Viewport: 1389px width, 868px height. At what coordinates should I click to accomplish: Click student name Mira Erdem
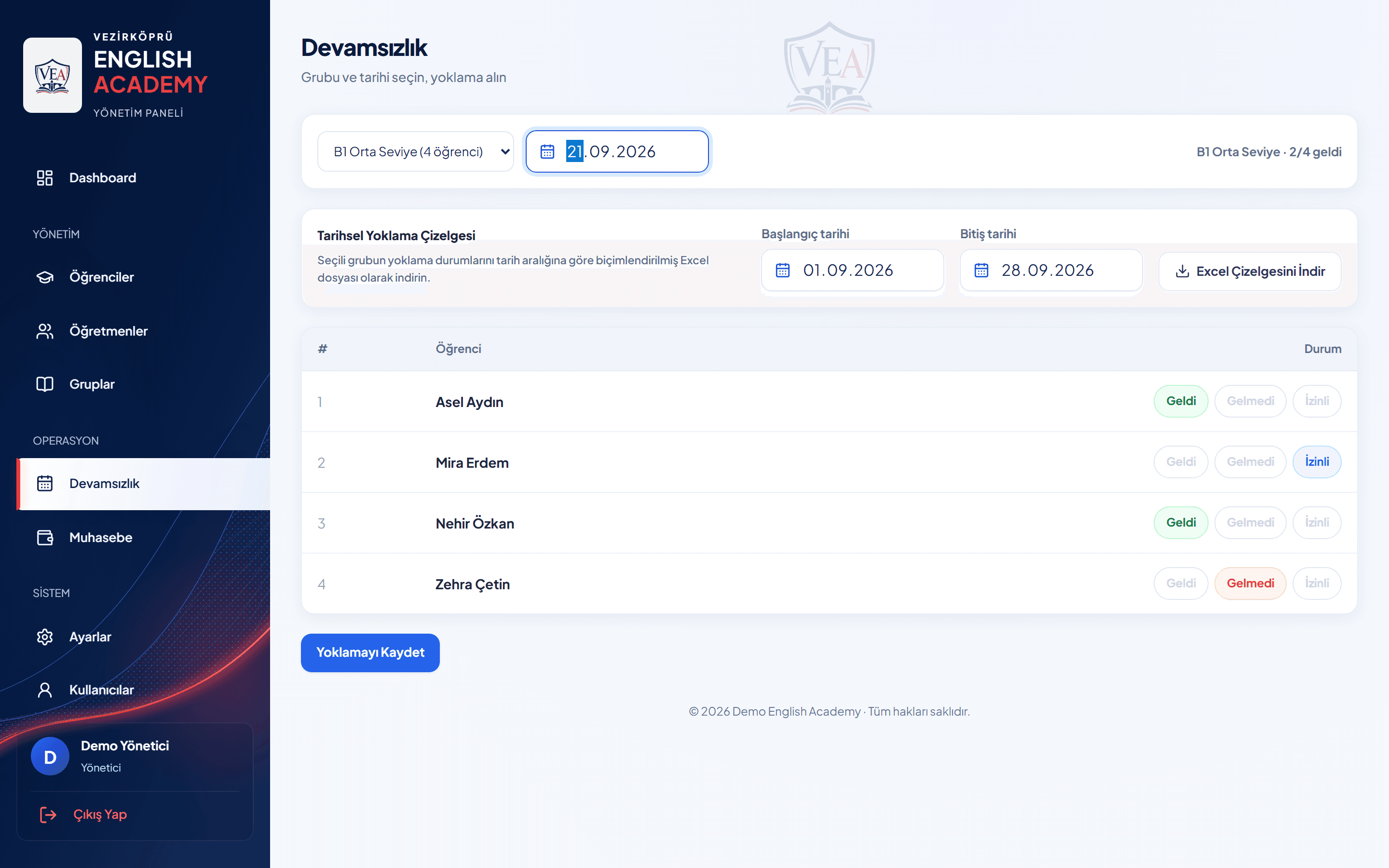(x=472, y=463)
